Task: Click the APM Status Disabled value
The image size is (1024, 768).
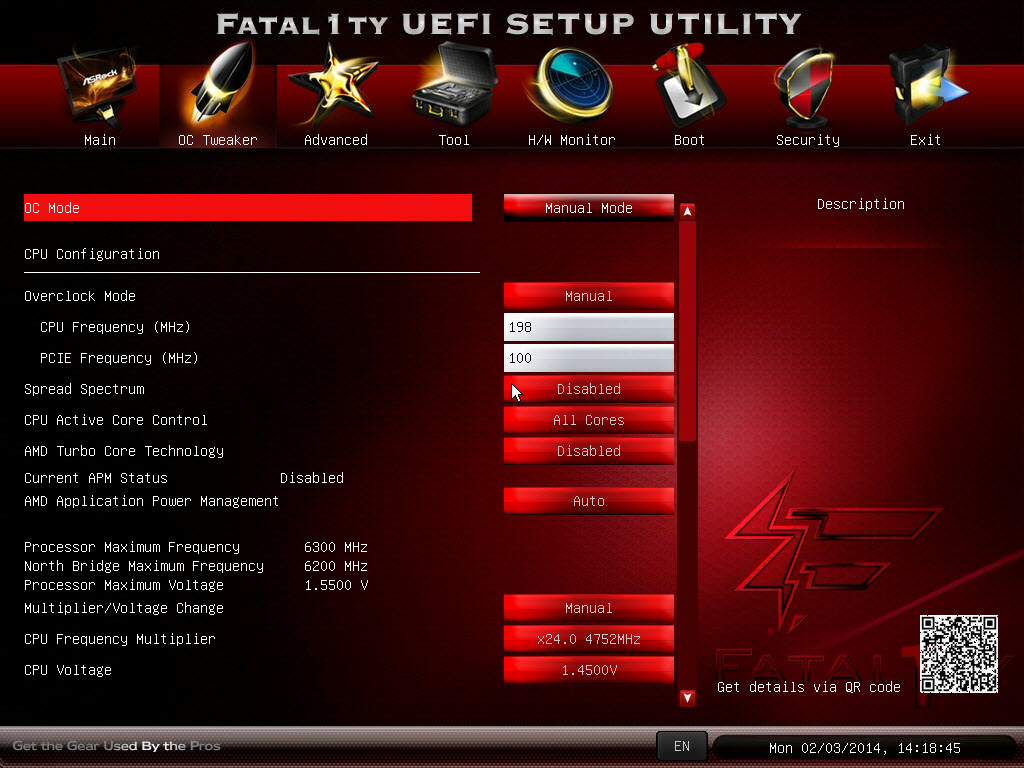Action: pyautogui.click(x=312, y=478)
